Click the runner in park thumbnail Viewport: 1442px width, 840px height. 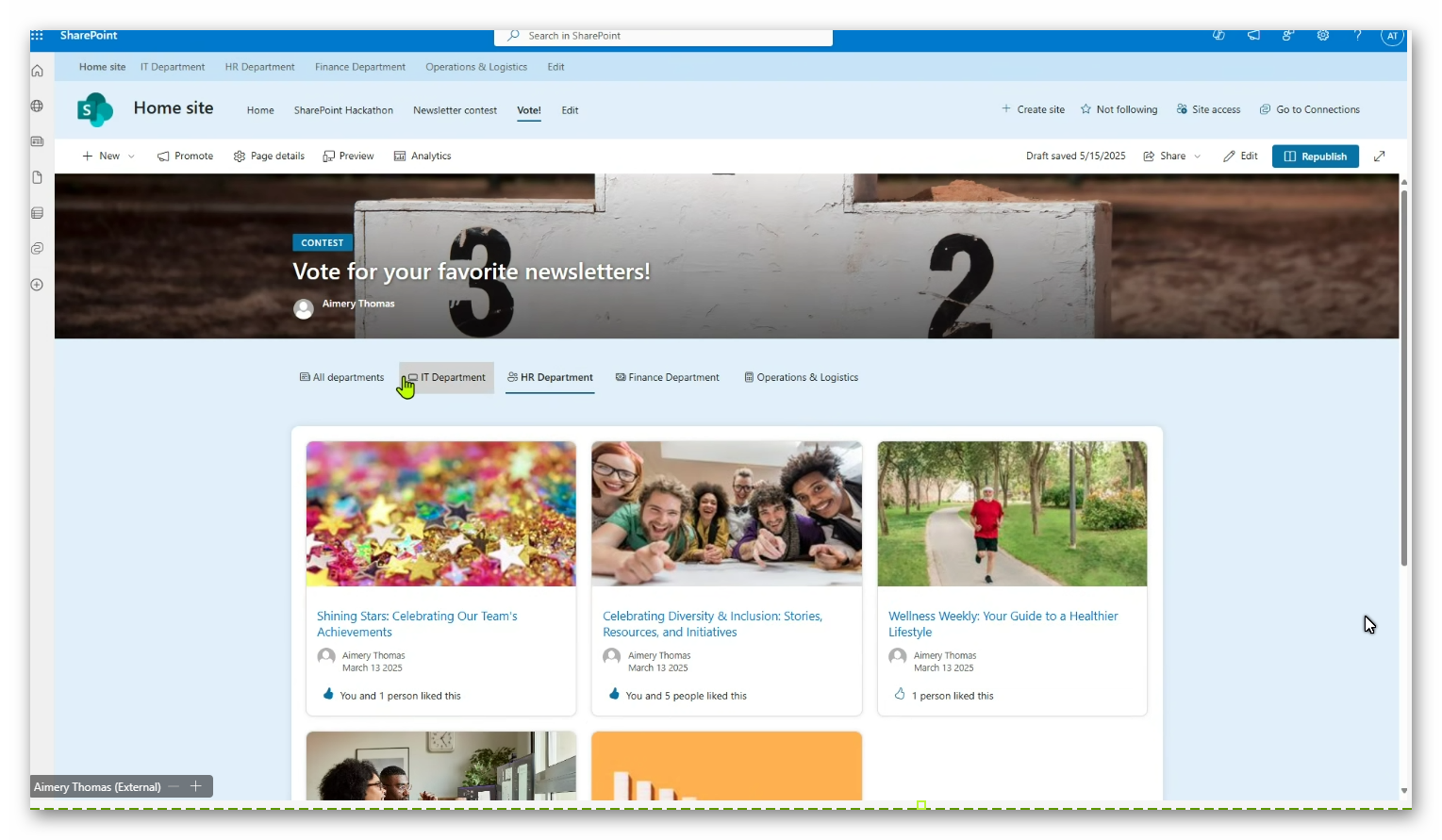pyautogui.click(x=1012, y=514)
